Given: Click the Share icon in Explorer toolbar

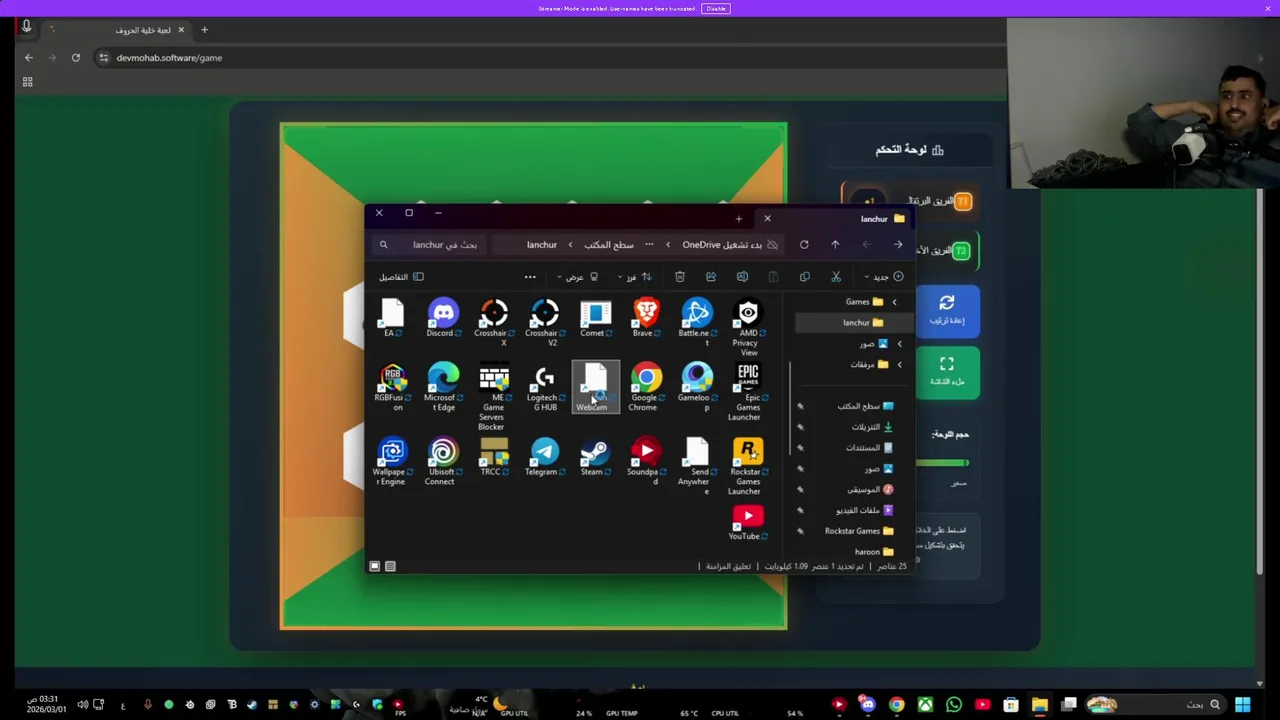Looking at the screenshot, I should [711, 277].
